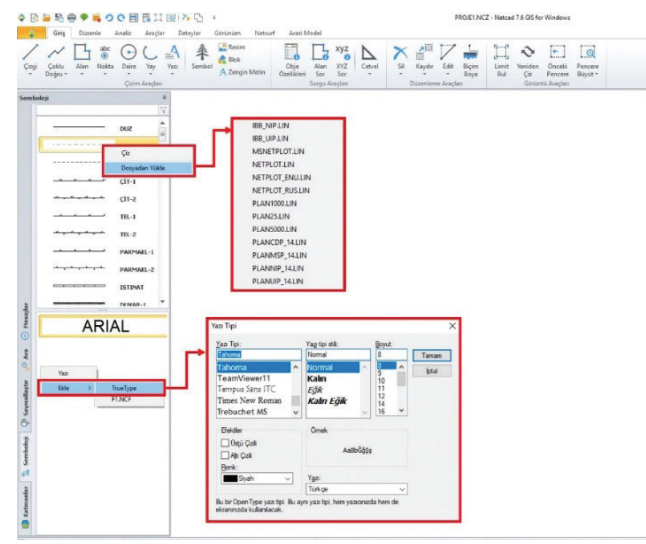Select Times New Roman in font list
The image size is (646, 544).
pos(248,399)
